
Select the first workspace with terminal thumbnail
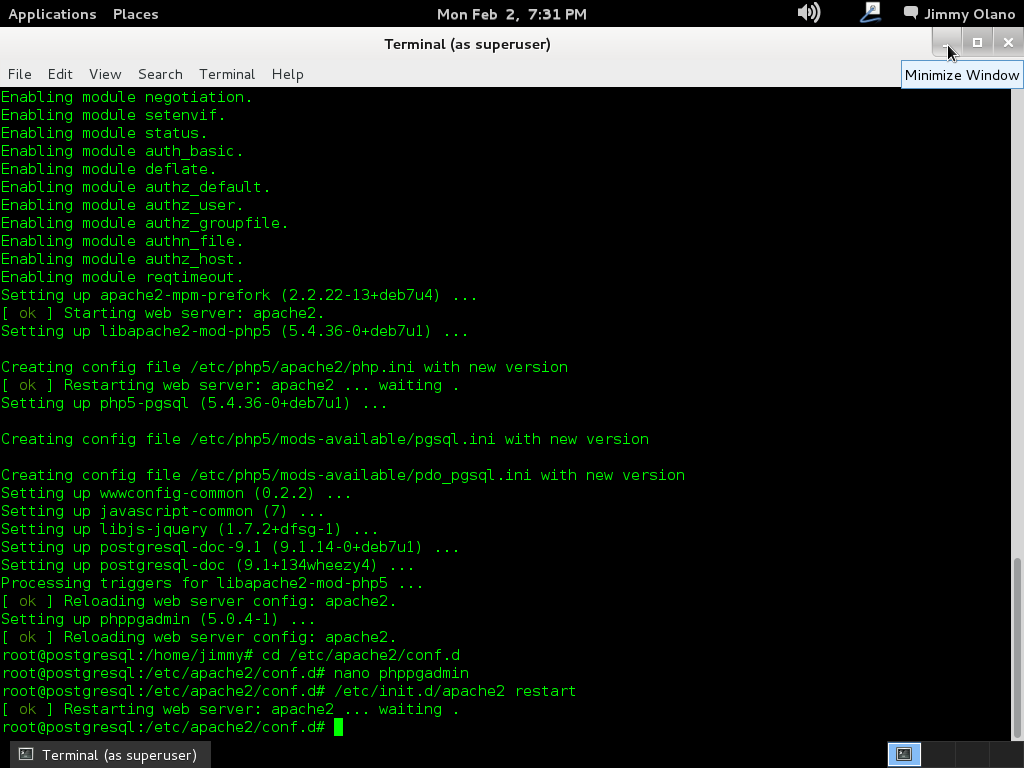coord(904,755)
